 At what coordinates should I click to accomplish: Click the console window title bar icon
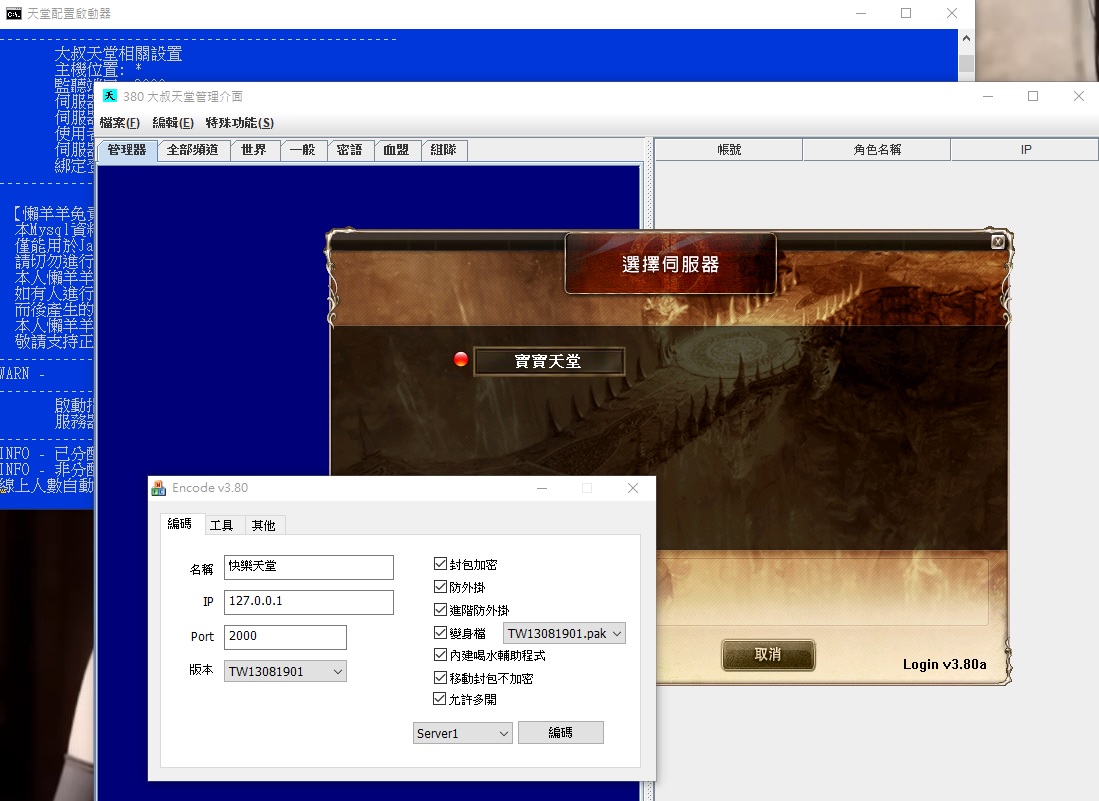pyautogui.click(x=13, y=13)
